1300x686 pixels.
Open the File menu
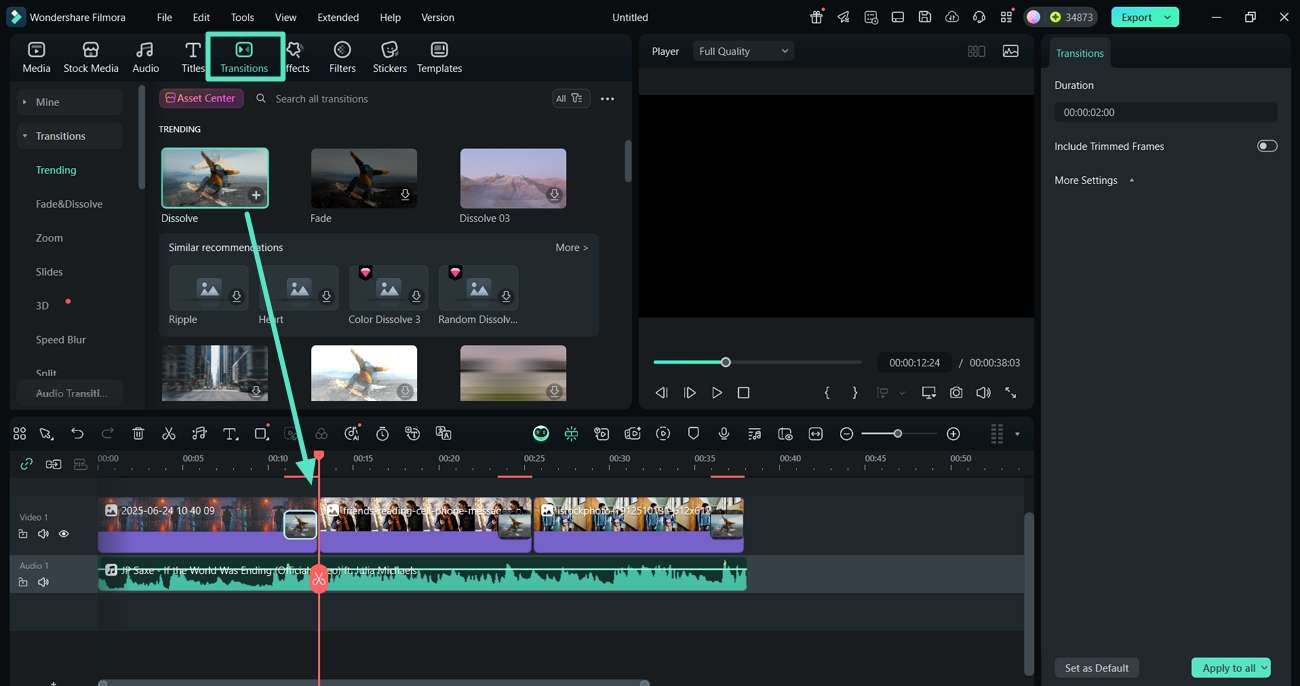pos(164,17)
